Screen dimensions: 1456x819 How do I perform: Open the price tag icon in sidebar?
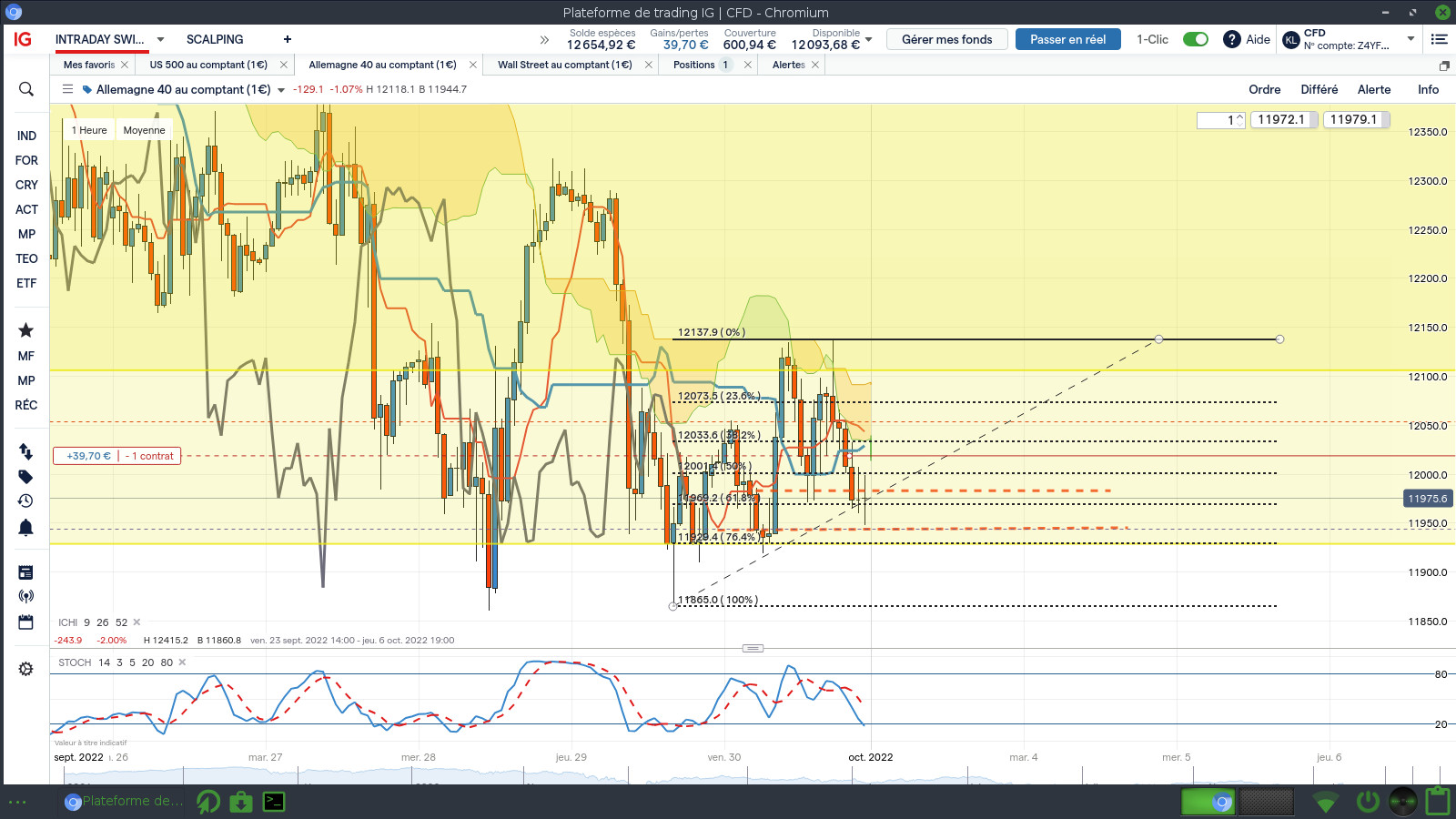coord(25,477)
